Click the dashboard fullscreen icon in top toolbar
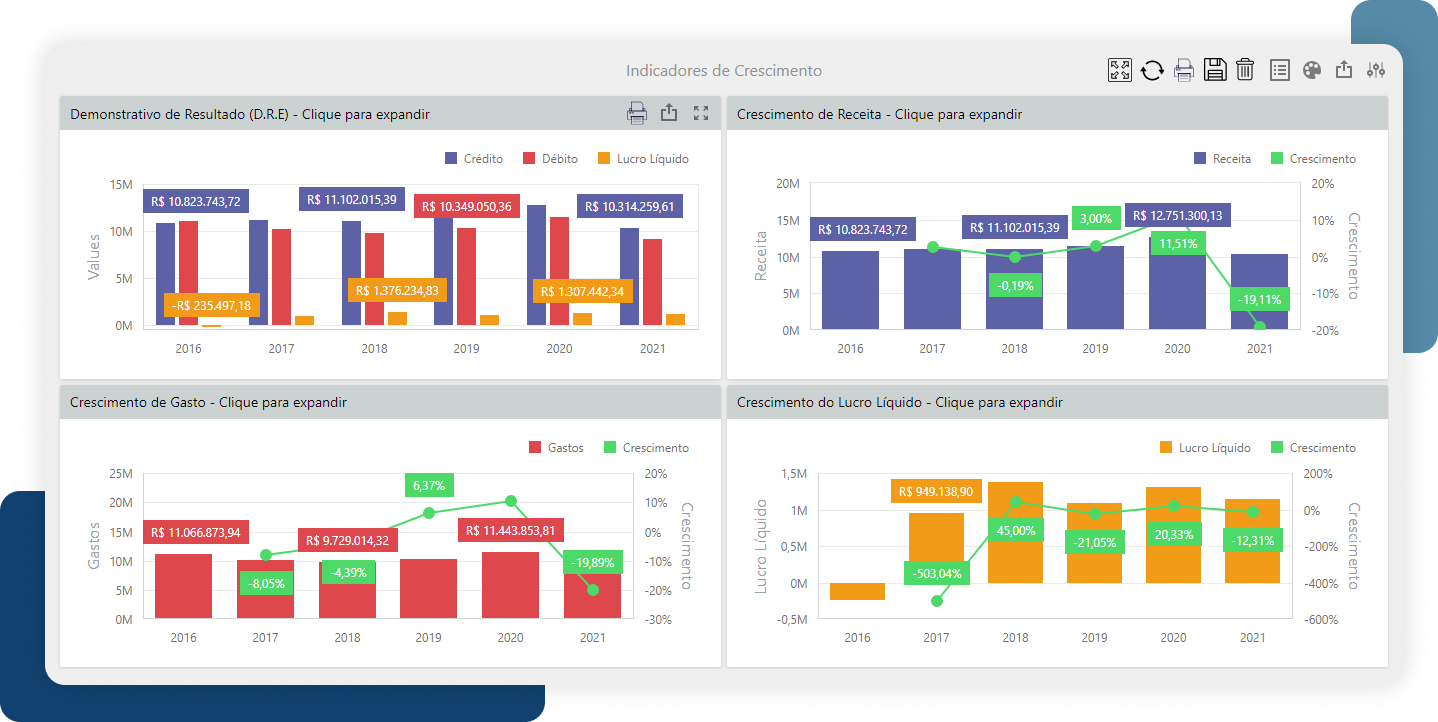 coord(1120,70)
